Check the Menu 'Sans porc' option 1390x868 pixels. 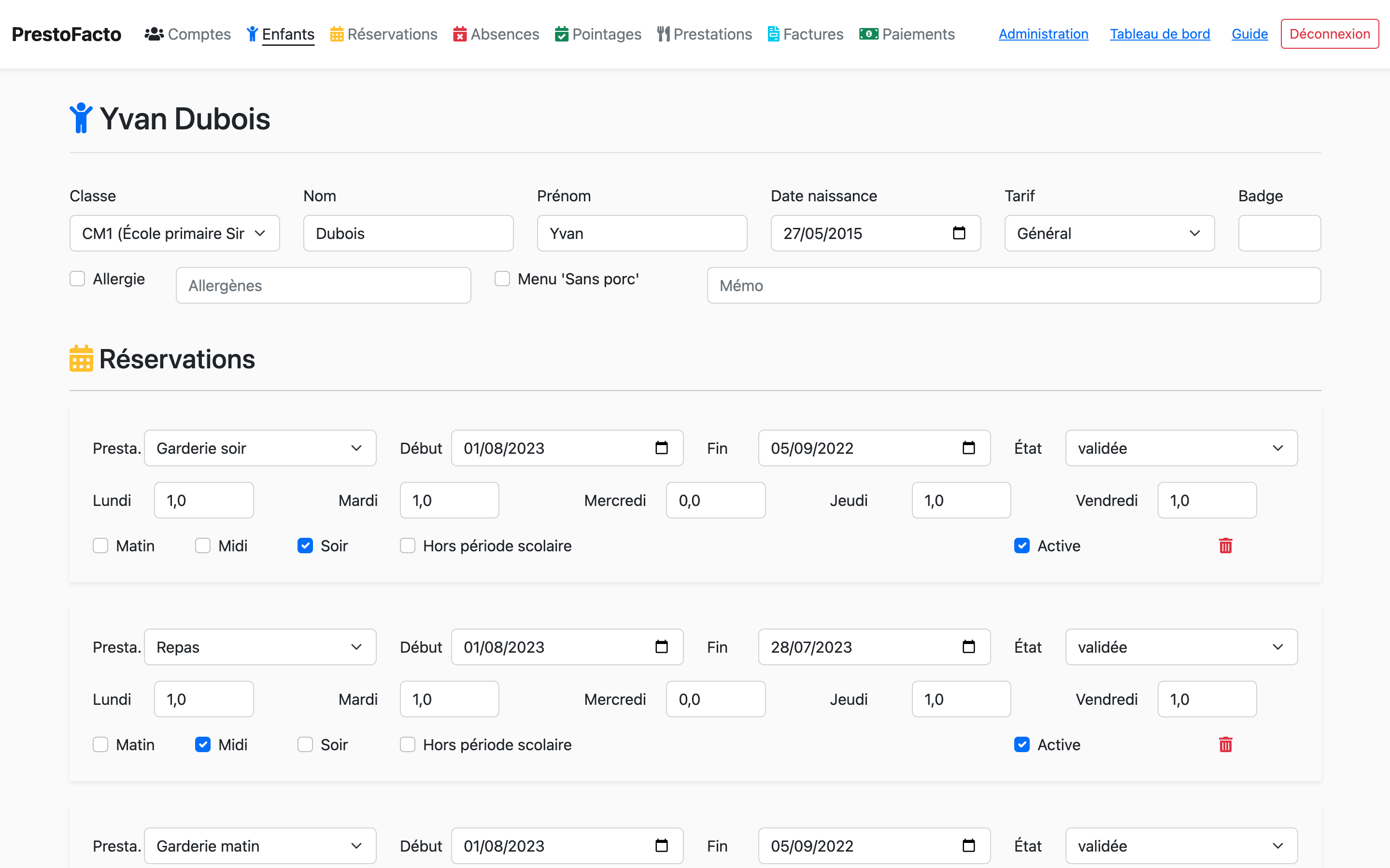[502, 279]
